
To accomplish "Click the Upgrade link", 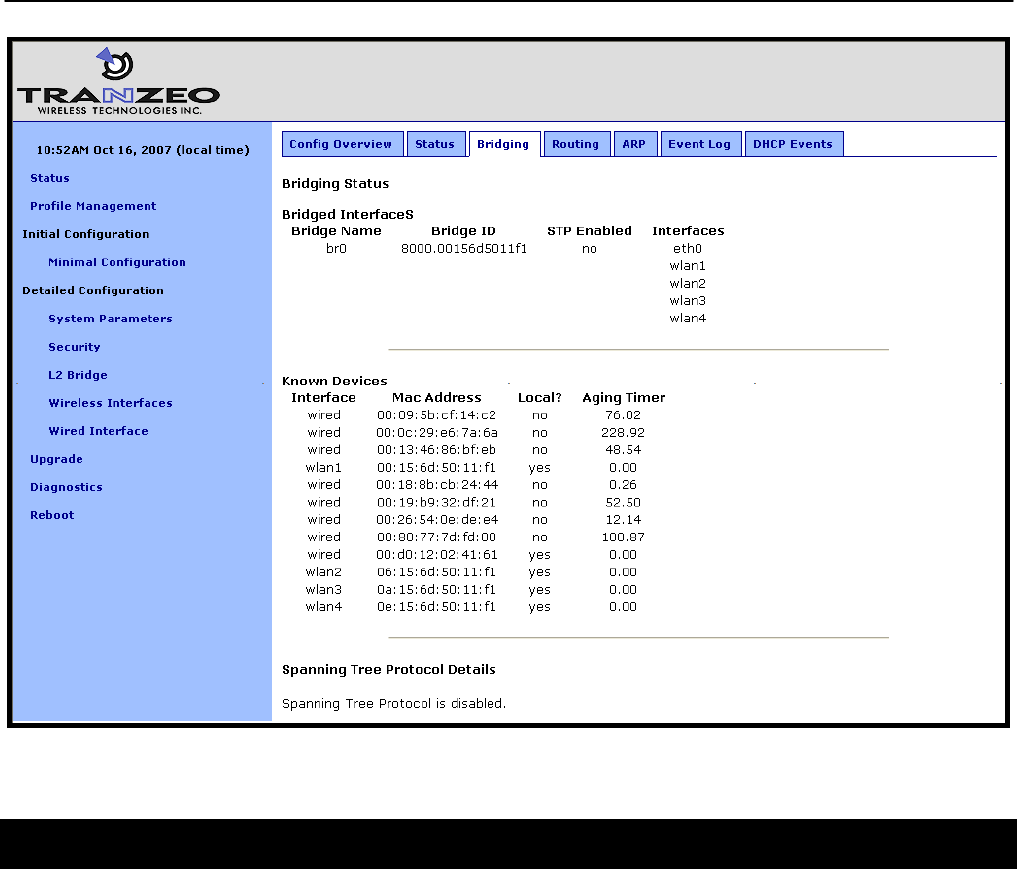I will coord(56,459).
